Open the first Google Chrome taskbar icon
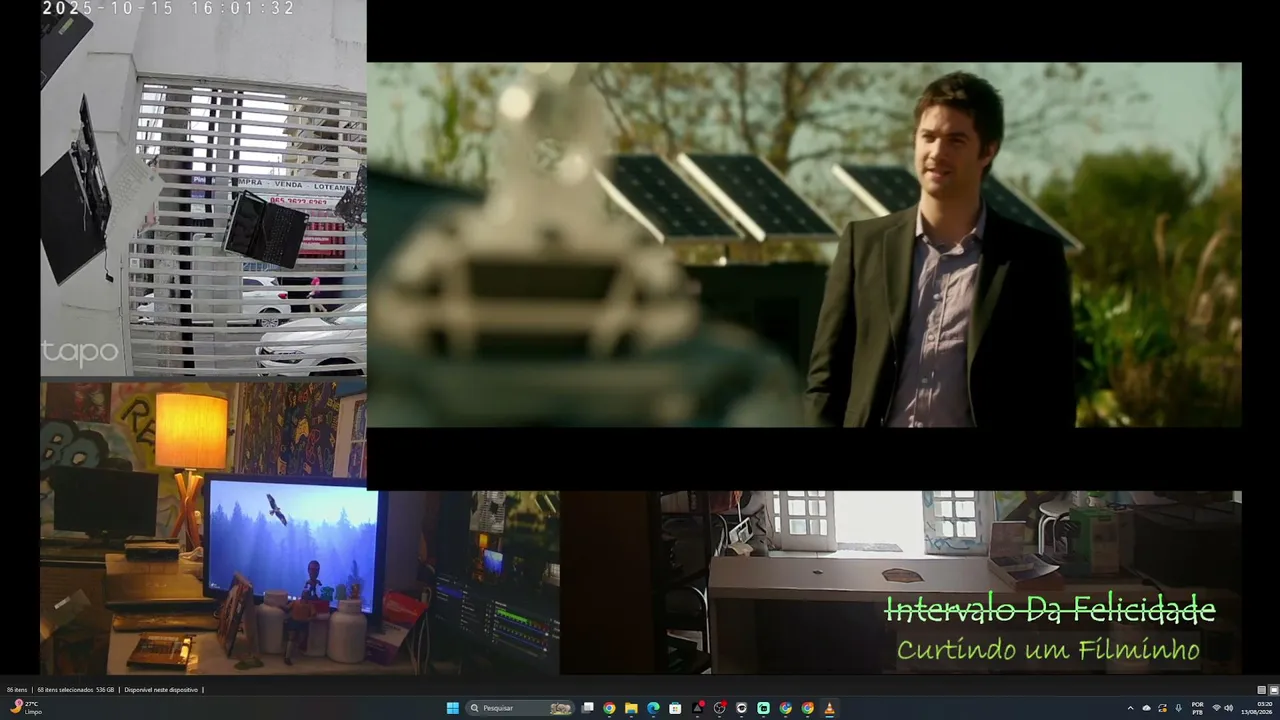The height and width of the screenshot is (720, 1280). coord(609,708)
